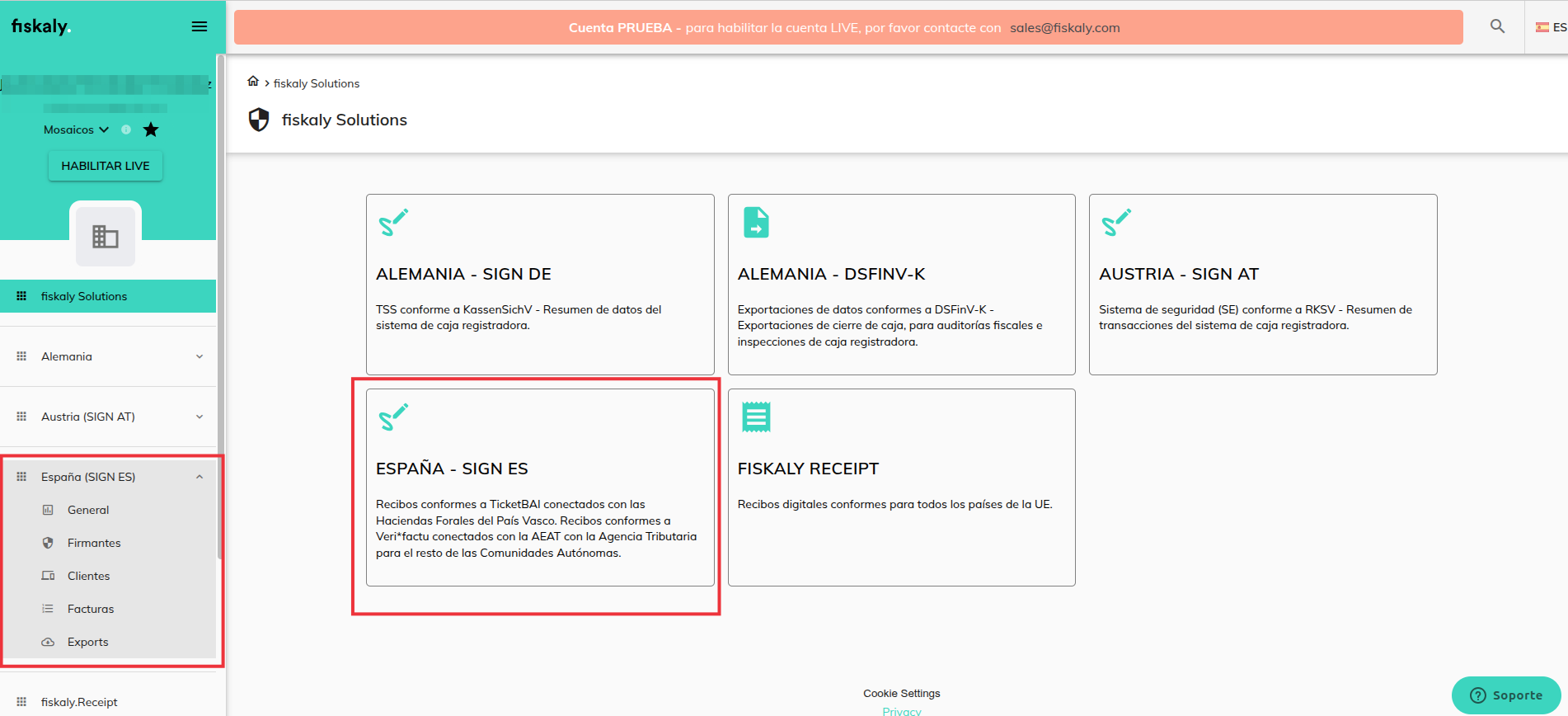1568x716 pixels.
Task: Click the organization building avatar
Action: click(106, 237)
